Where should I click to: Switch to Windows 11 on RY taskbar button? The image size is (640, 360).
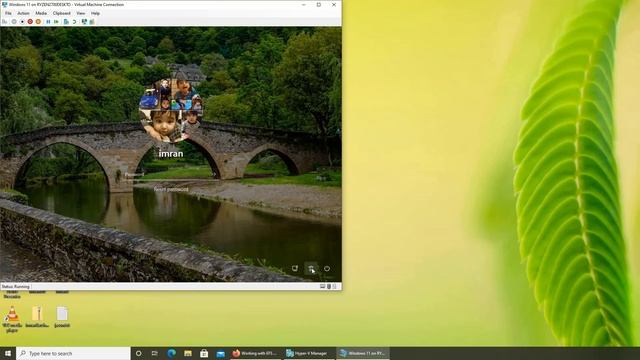(x=362, y=353)
